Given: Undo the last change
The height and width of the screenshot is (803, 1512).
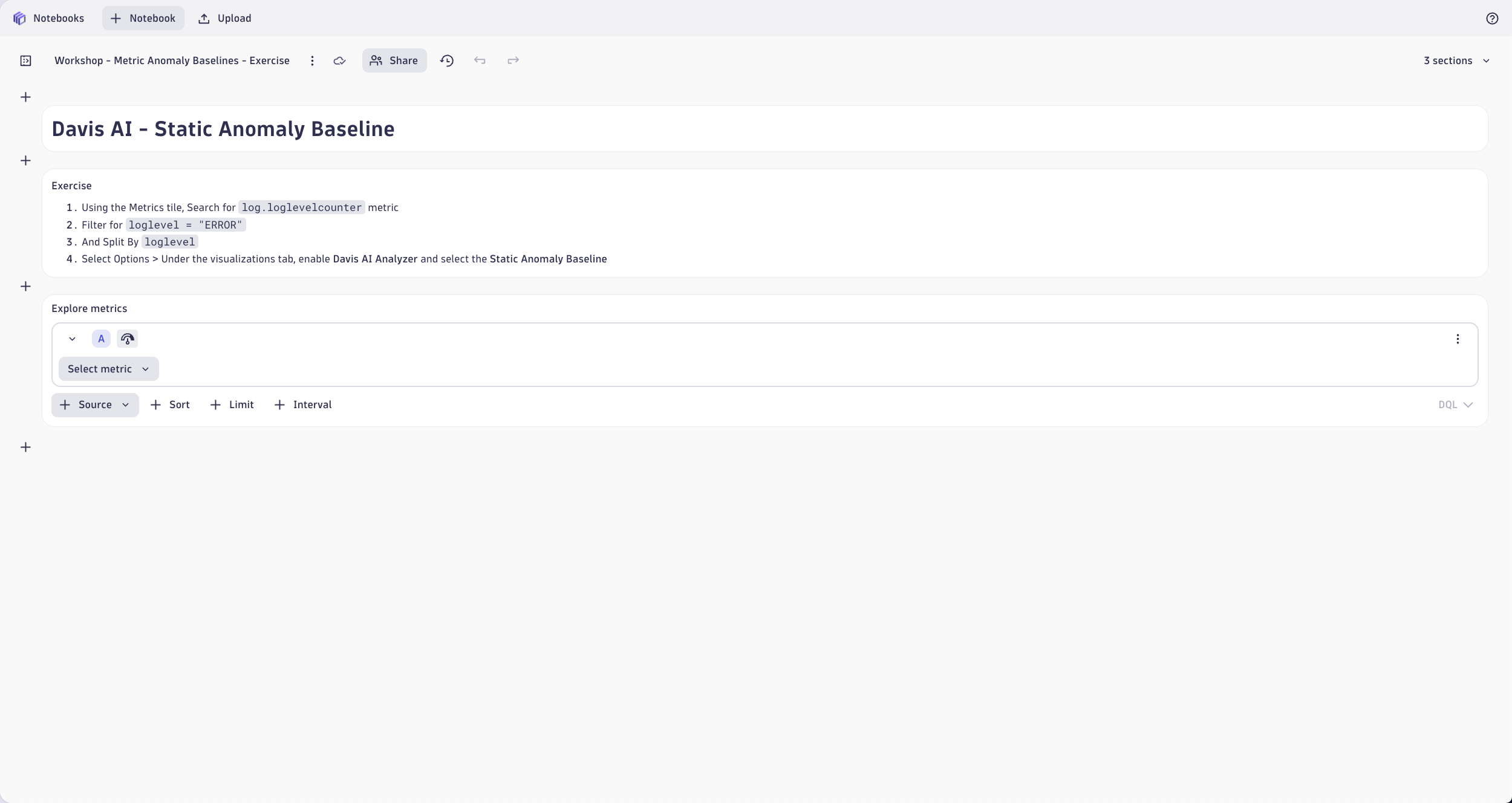Looking at the screenshot, I should pos(480,60).
